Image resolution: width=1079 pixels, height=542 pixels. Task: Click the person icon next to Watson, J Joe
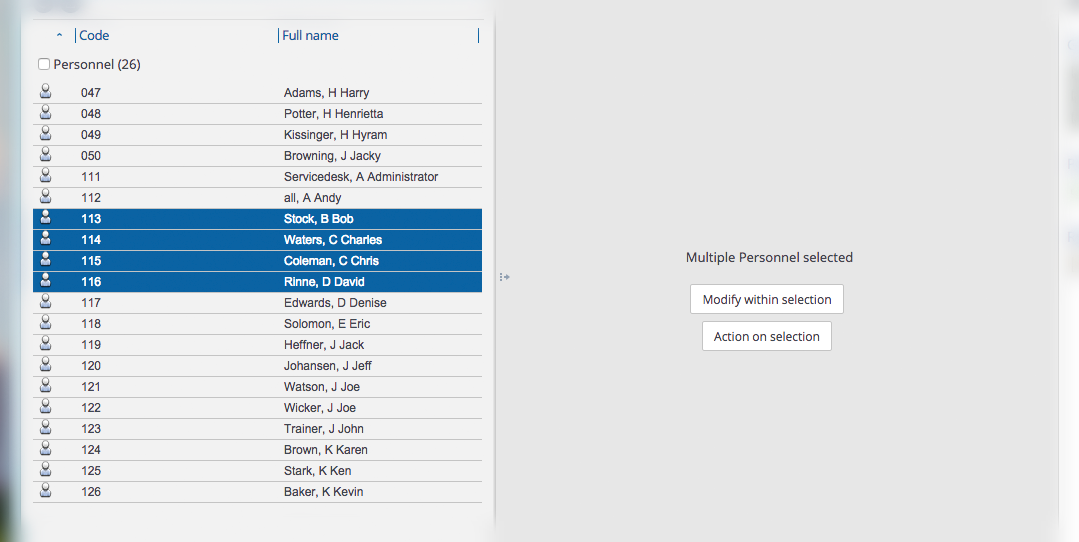coord(45,386)
